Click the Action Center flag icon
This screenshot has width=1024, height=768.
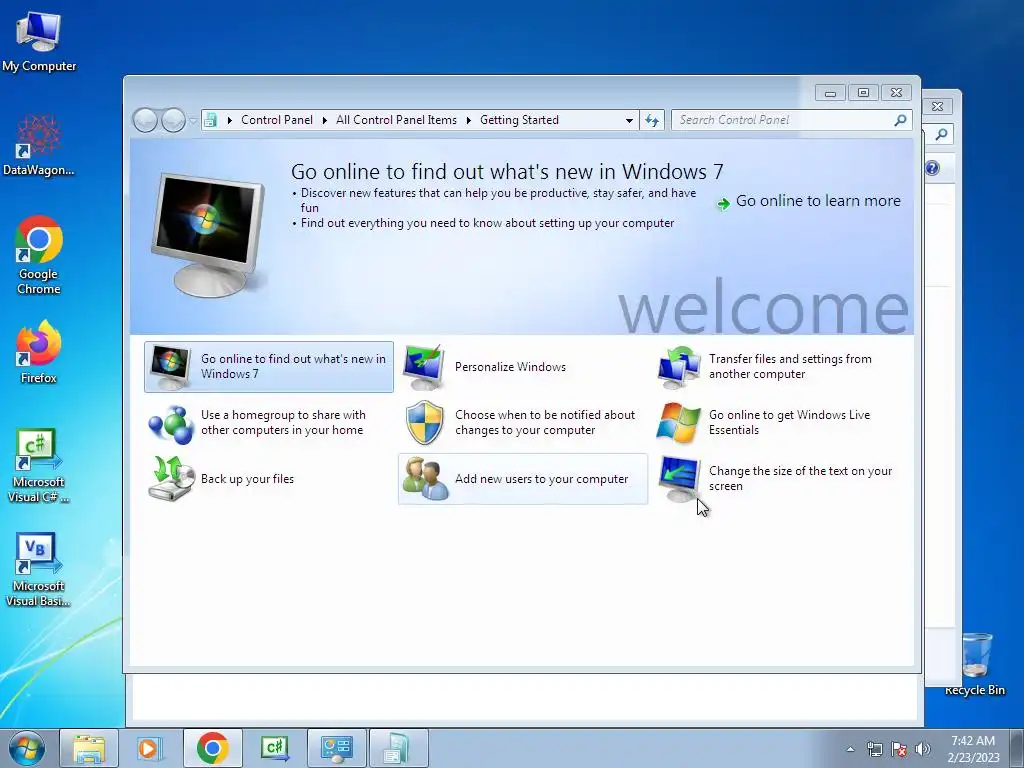click(x=899, y=749)
